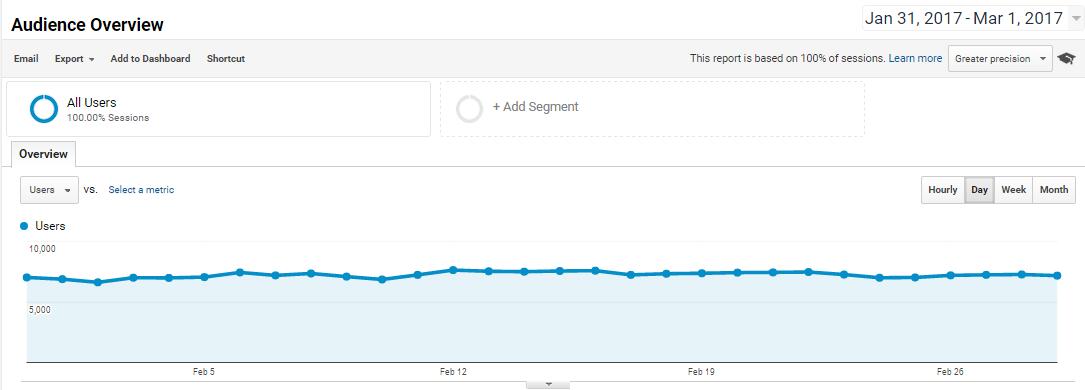The width and height of the screenshot is (1085, 390).
Task: Select the Overview tab
Action: point(44,154)
